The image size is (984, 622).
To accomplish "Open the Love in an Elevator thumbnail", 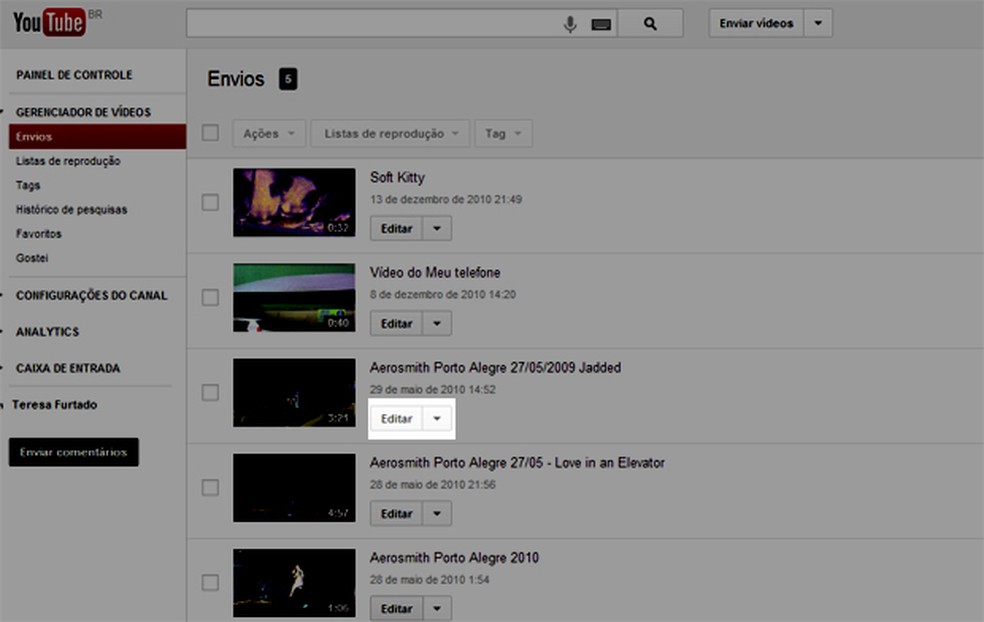I will pyautogui.click(x=294, y=488).
